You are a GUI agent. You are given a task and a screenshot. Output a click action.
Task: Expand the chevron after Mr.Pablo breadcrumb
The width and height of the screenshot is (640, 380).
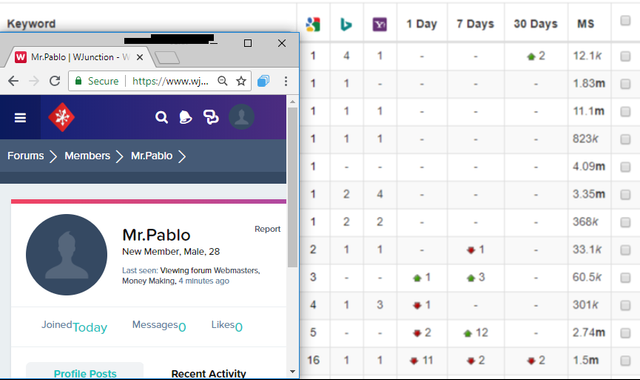(x=182, y=156)
